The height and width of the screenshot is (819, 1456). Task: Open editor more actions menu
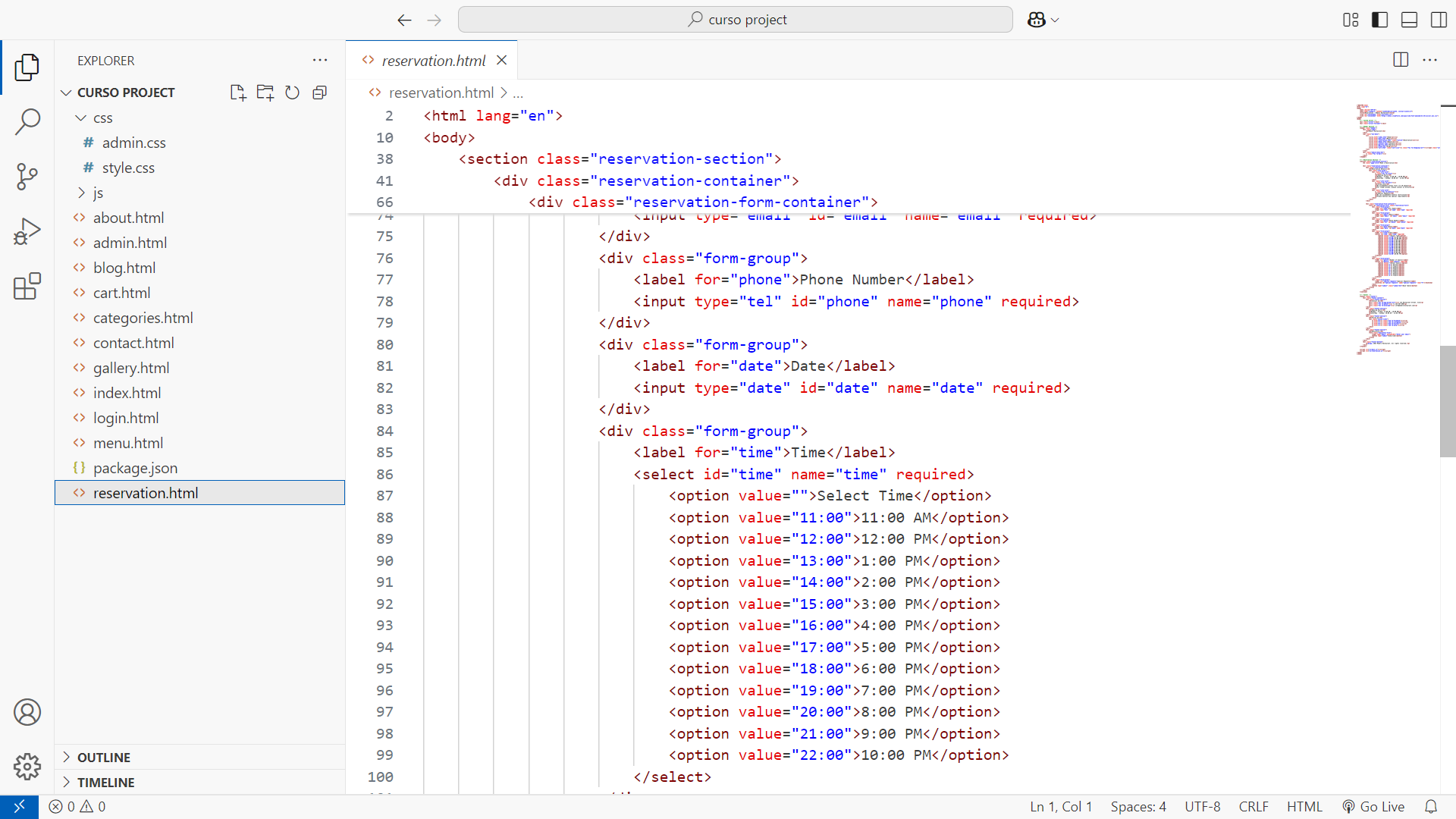click(1430, 60)
